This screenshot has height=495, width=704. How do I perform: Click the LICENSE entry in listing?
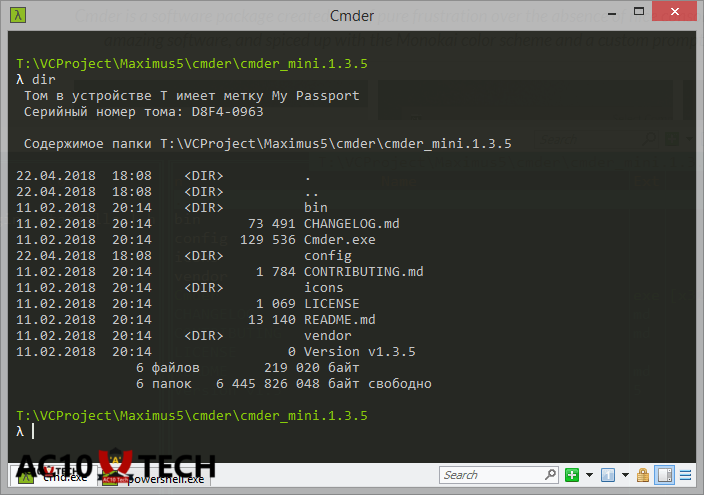[x=332, y=304]
